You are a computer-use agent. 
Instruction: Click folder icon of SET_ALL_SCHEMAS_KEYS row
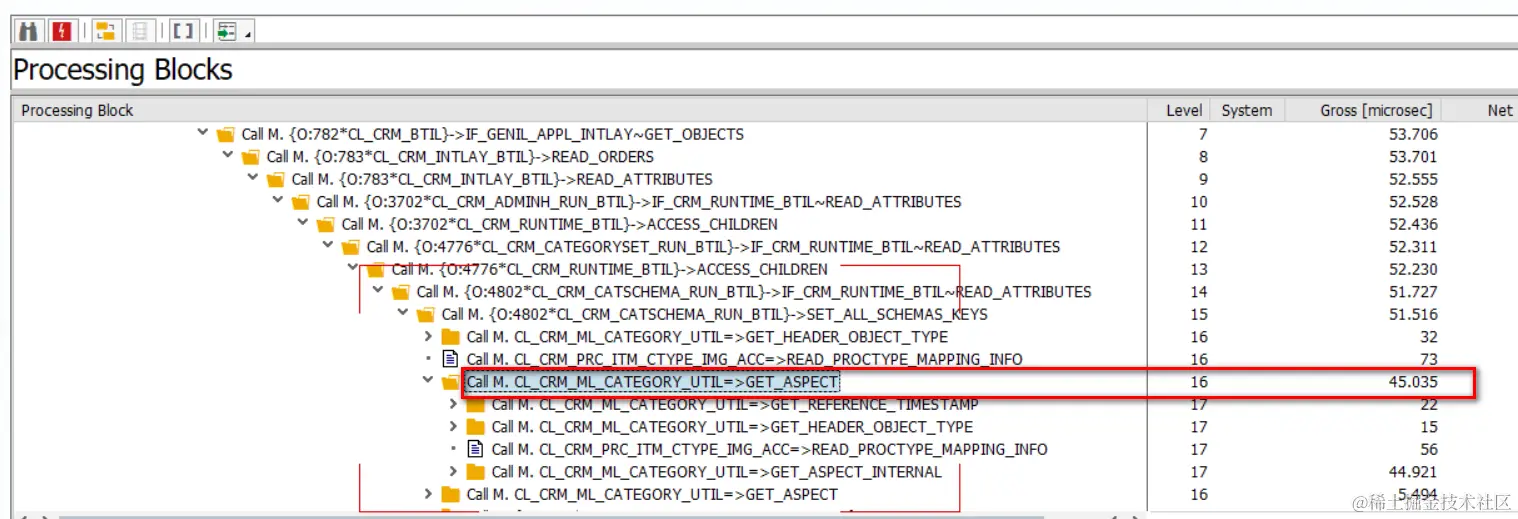(425, 314)
